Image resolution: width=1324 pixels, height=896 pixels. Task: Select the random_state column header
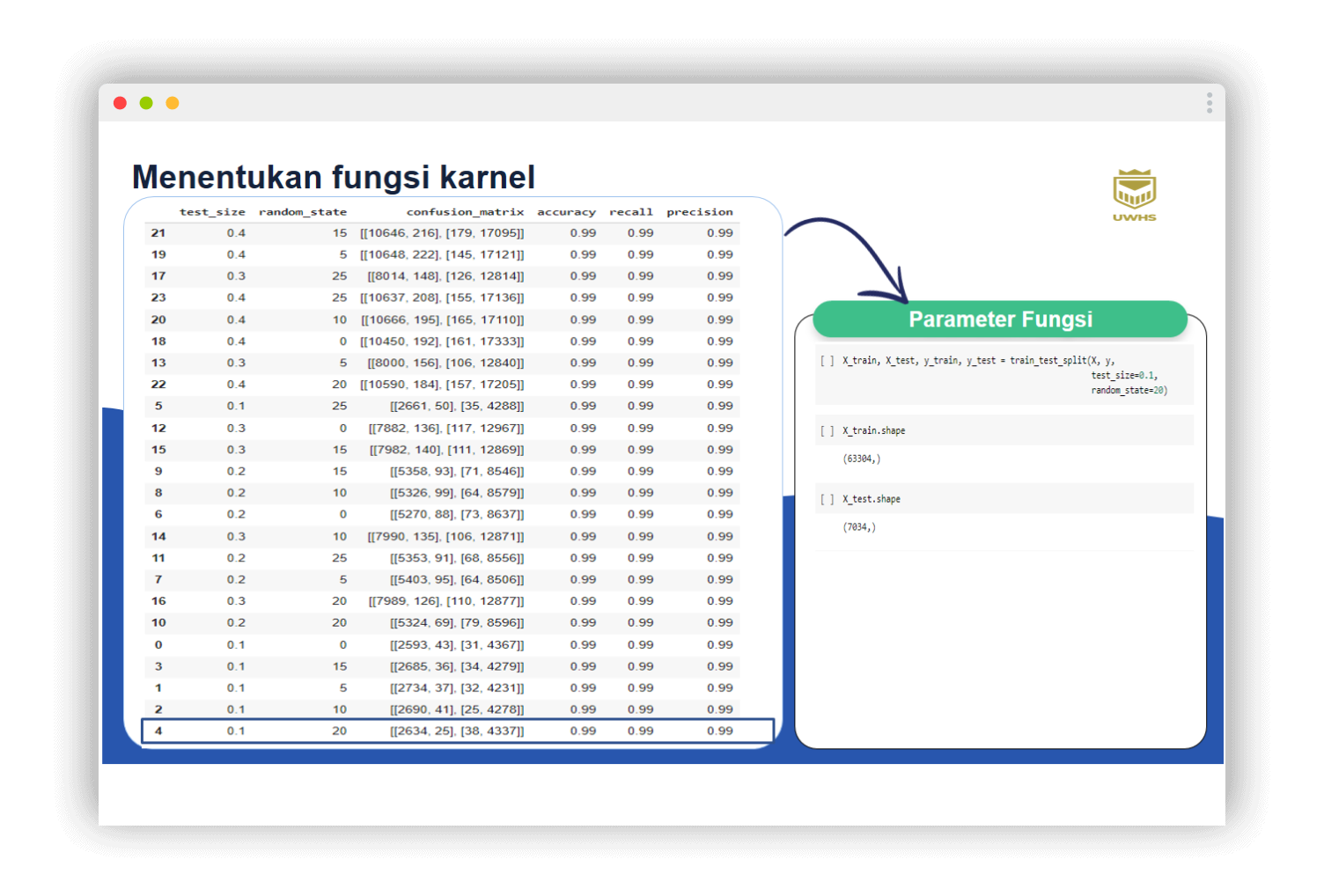[x=303, y=212]
